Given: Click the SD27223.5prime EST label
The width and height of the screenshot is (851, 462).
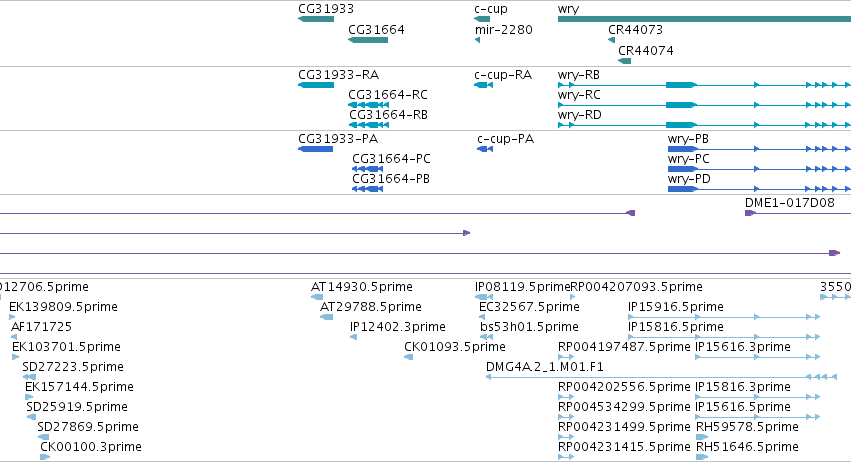Looking at the screenshot, I should click(73, 367).
